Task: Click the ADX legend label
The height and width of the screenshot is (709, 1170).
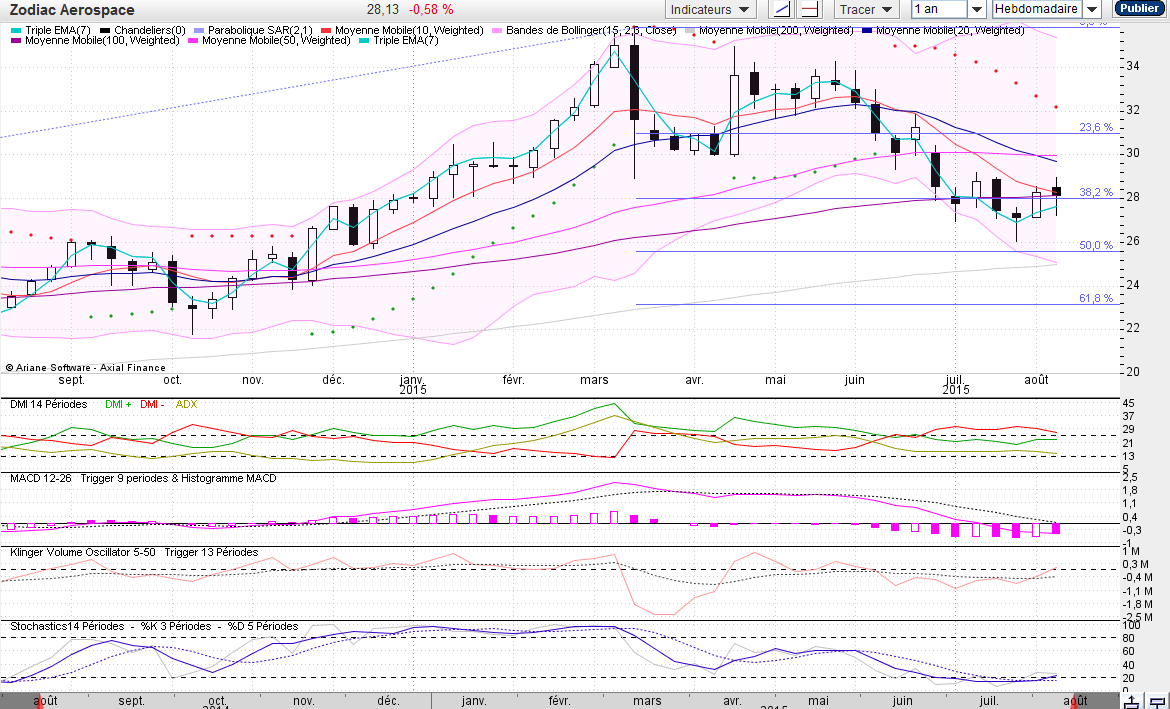Action: pos(186,405)
